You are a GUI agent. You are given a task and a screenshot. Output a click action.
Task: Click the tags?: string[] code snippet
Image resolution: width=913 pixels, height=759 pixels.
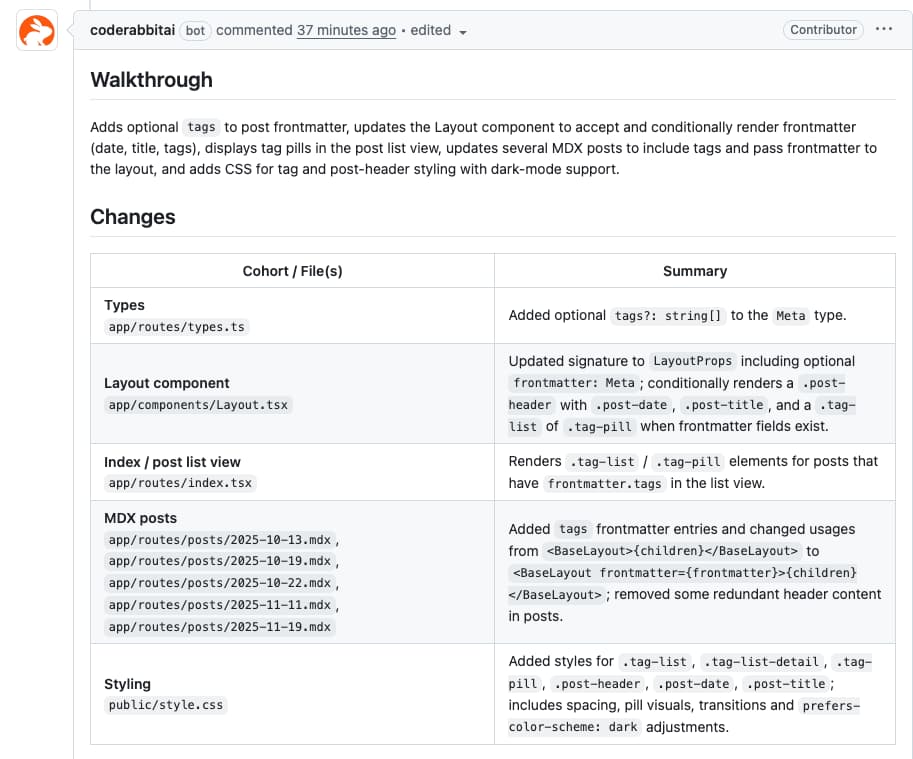tap(668, 315)
